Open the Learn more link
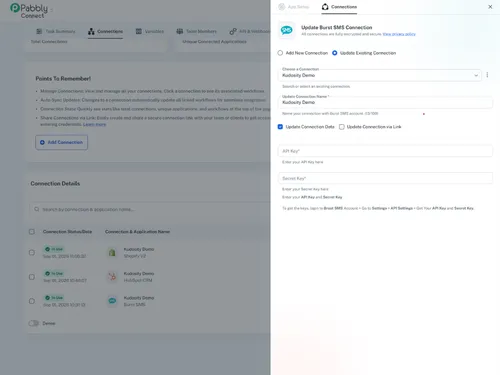This screenshot has width=500, height=375. (x=94, y=124)
